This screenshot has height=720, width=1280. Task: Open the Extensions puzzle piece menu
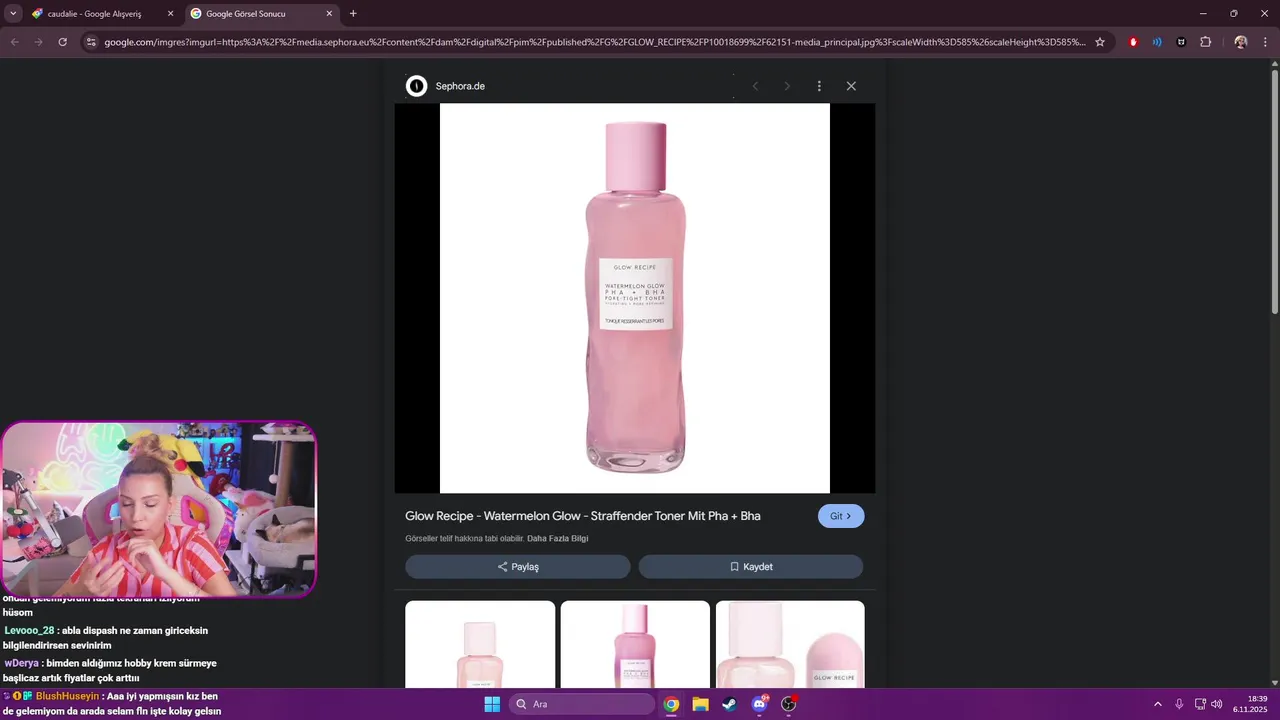point(1205,42)
